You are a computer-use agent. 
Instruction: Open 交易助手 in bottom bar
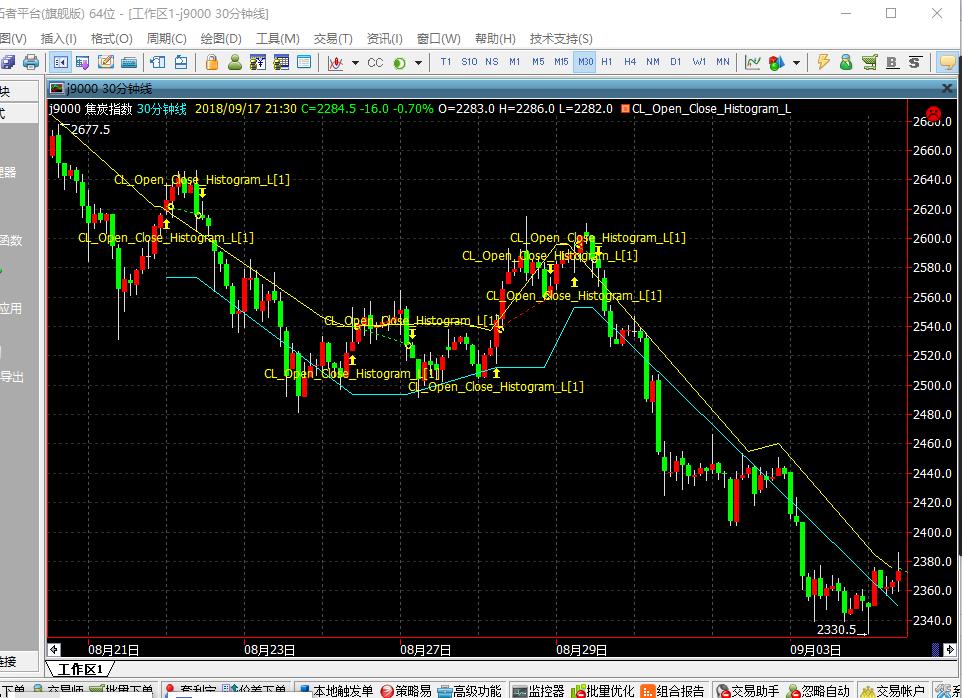pyautogui.click(x=747, y=691)
